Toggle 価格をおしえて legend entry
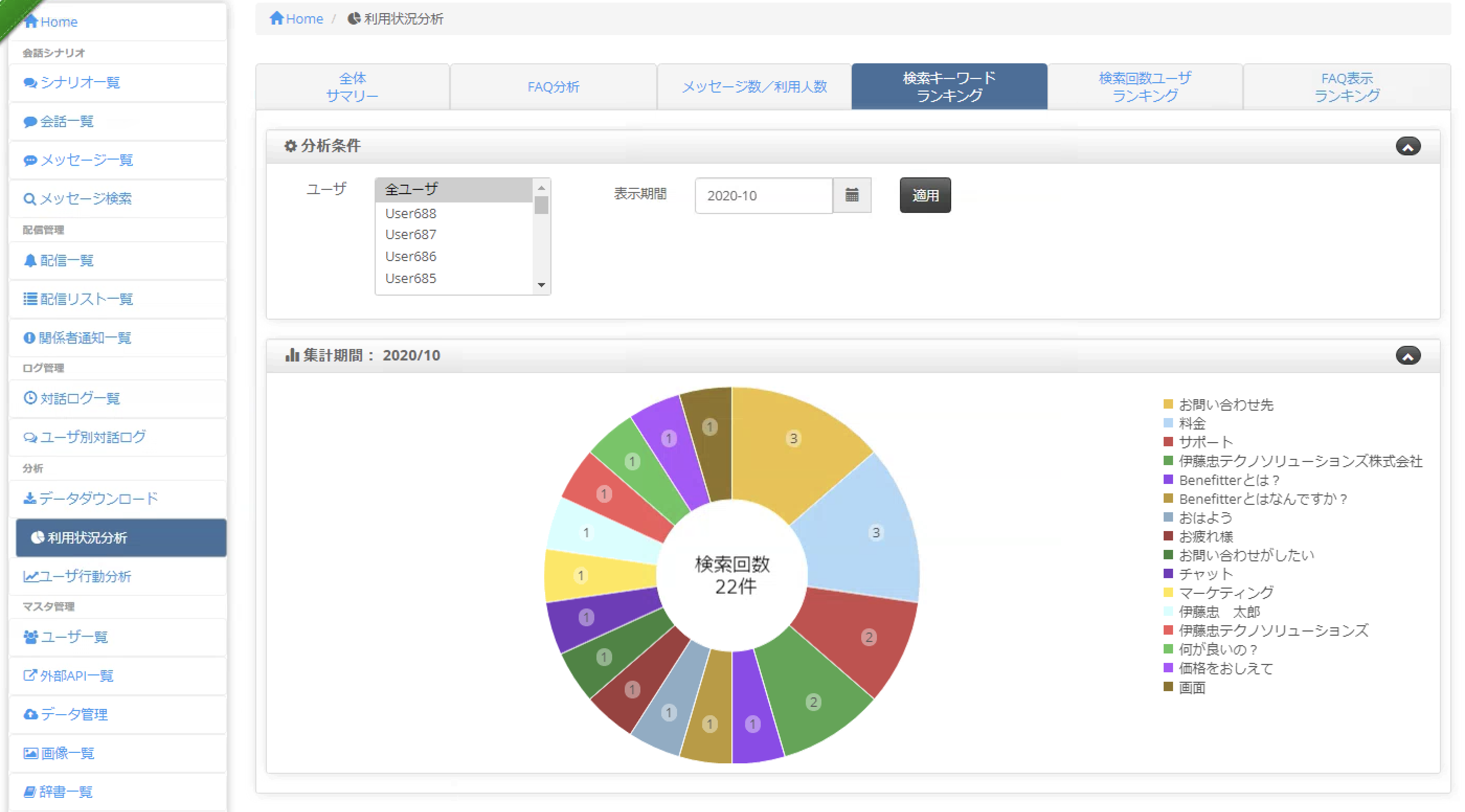The height and width of the screenshot is (812, 1465). (1218, 668)
